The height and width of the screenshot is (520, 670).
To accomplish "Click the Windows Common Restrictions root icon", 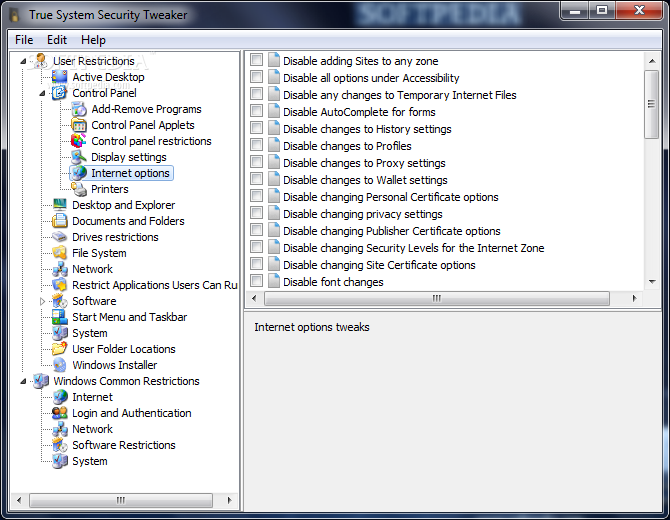I will tap(41, 381).
